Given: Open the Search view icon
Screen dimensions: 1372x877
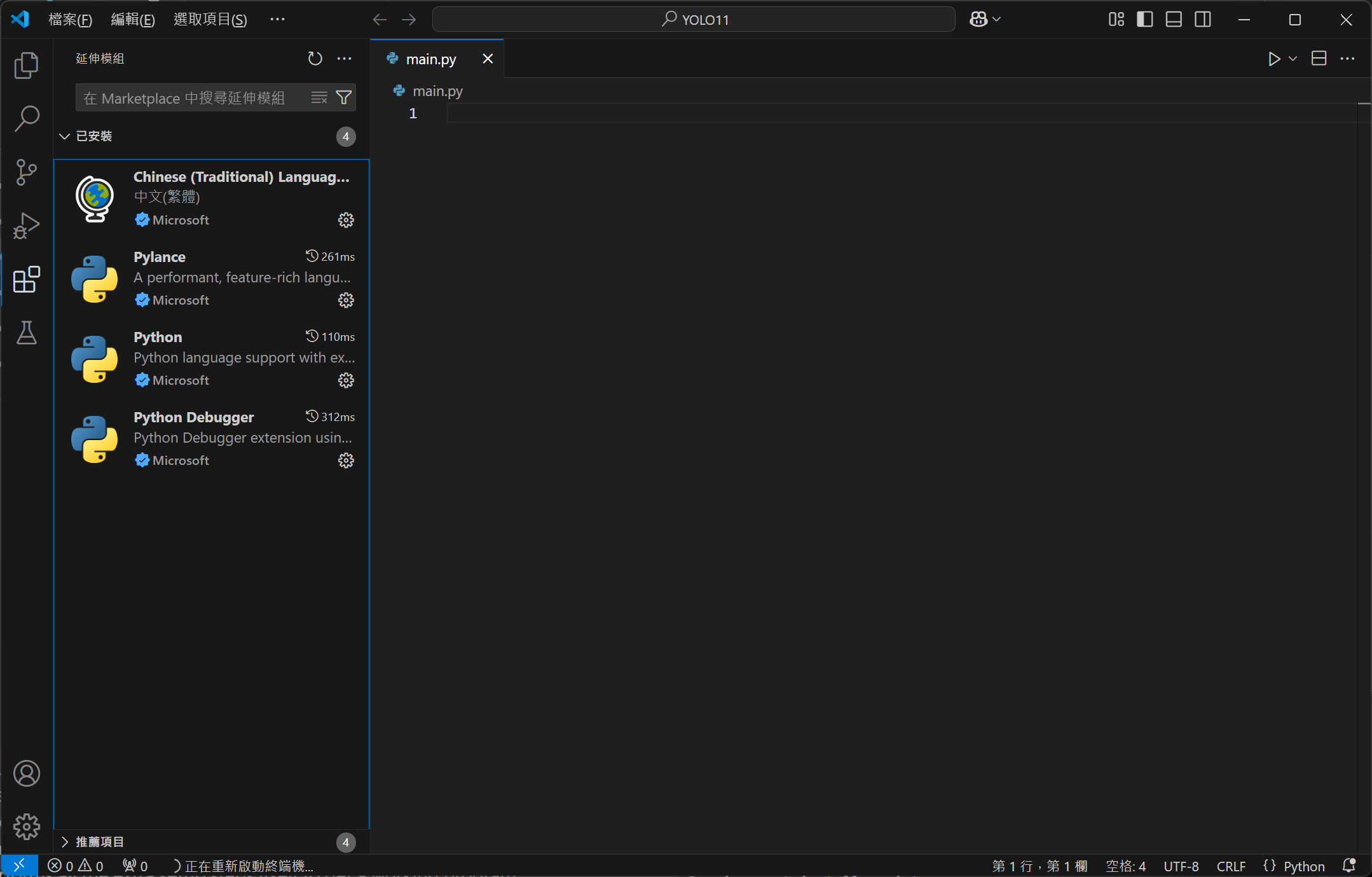Looking at the screenshot, I should 26,118.
